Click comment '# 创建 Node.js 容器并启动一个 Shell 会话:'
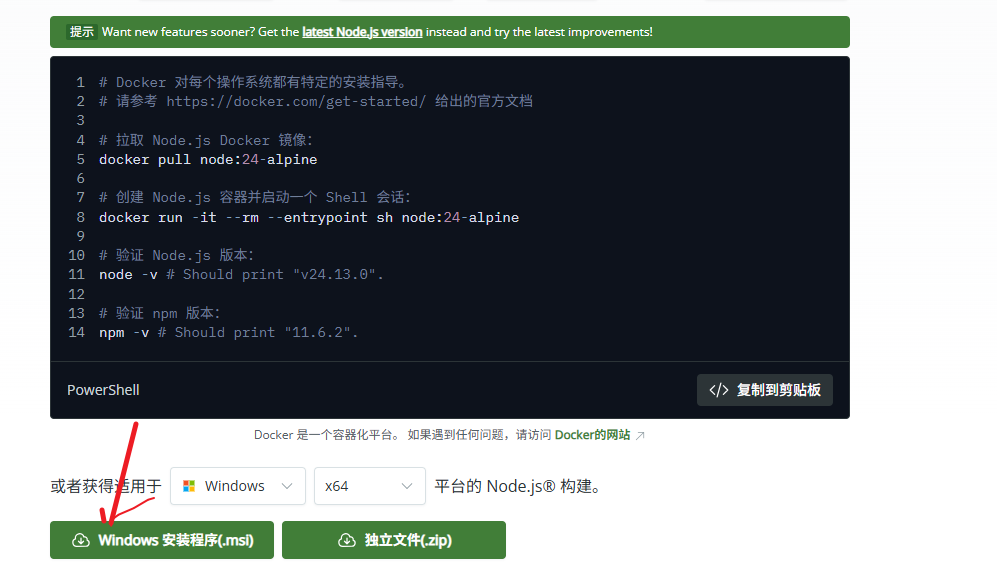The image size is (997, 571). tap(255, 198)
